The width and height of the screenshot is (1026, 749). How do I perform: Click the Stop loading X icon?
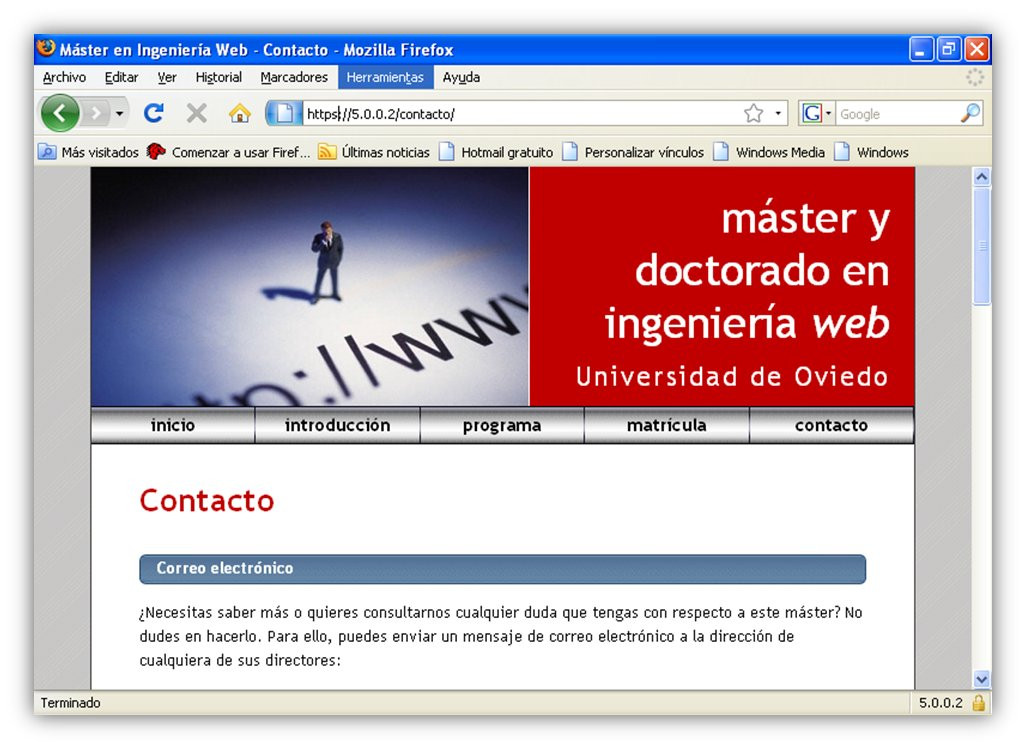[x=196, y=113]
